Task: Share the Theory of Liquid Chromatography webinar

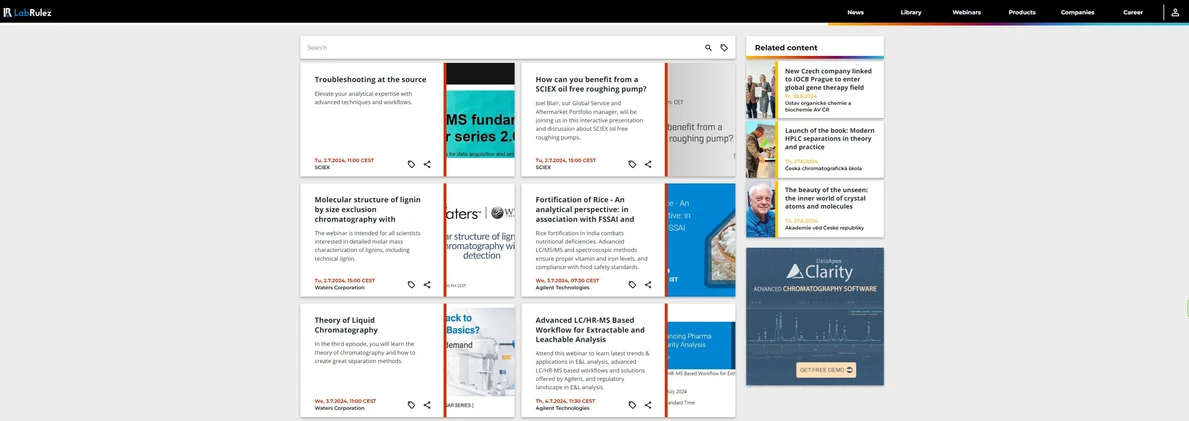Action: 427,405
